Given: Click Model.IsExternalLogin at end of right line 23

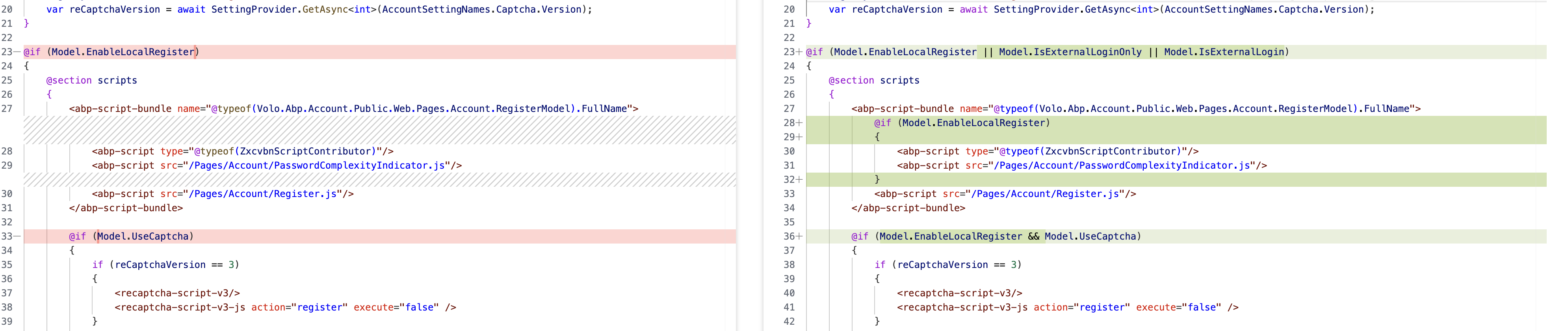Looking at the screenshot, I should click(1224, 52).
